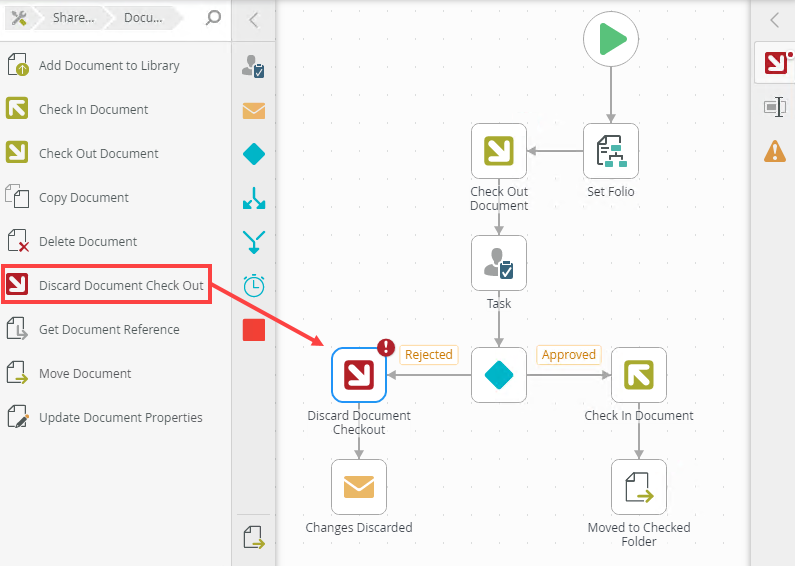Click the Copy Document label
Image resolution: width=795 pixels, height=566 pixels.
[84, 197]
